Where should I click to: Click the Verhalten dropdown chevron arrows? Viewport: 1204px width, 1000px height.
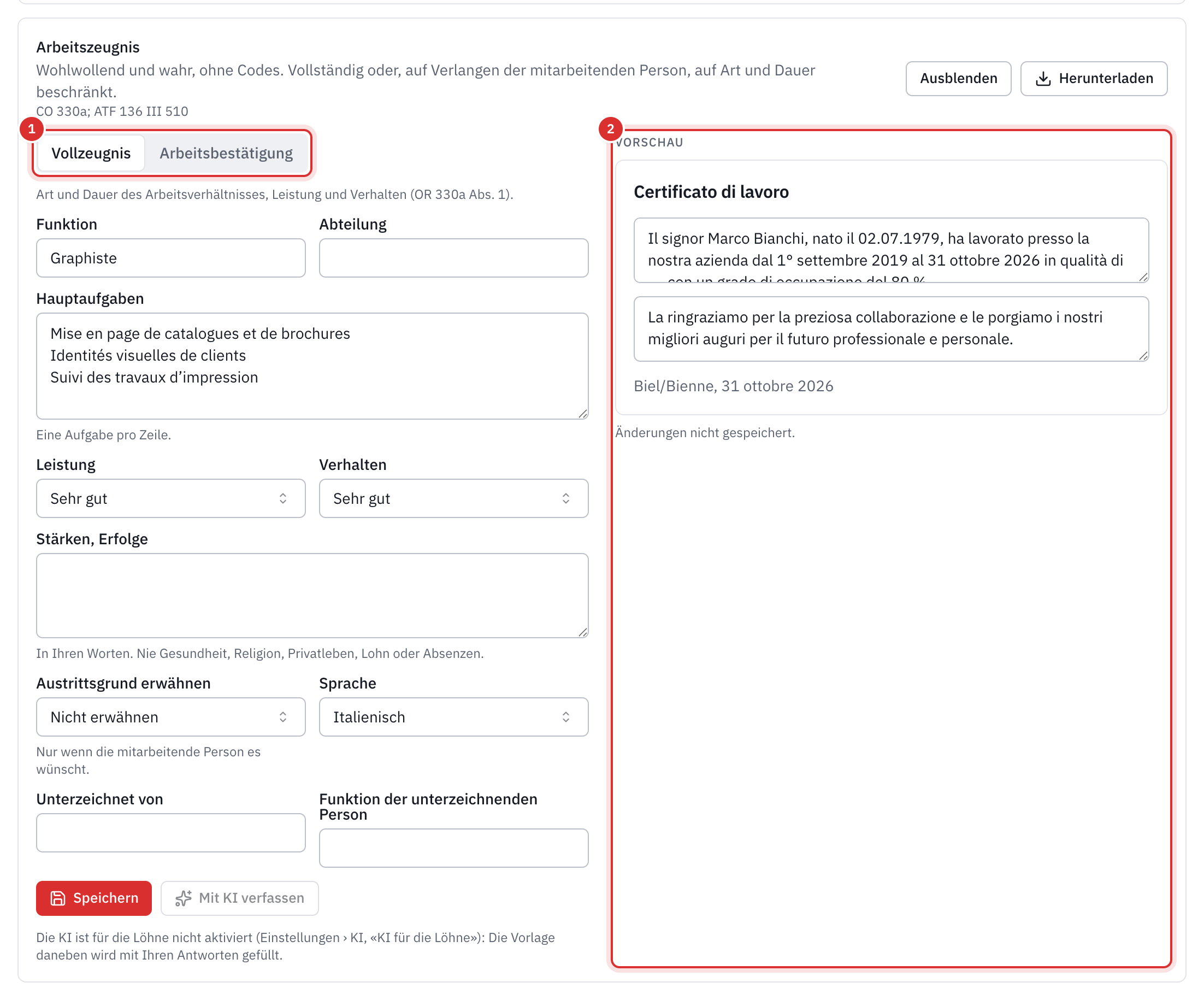(566, 498)
